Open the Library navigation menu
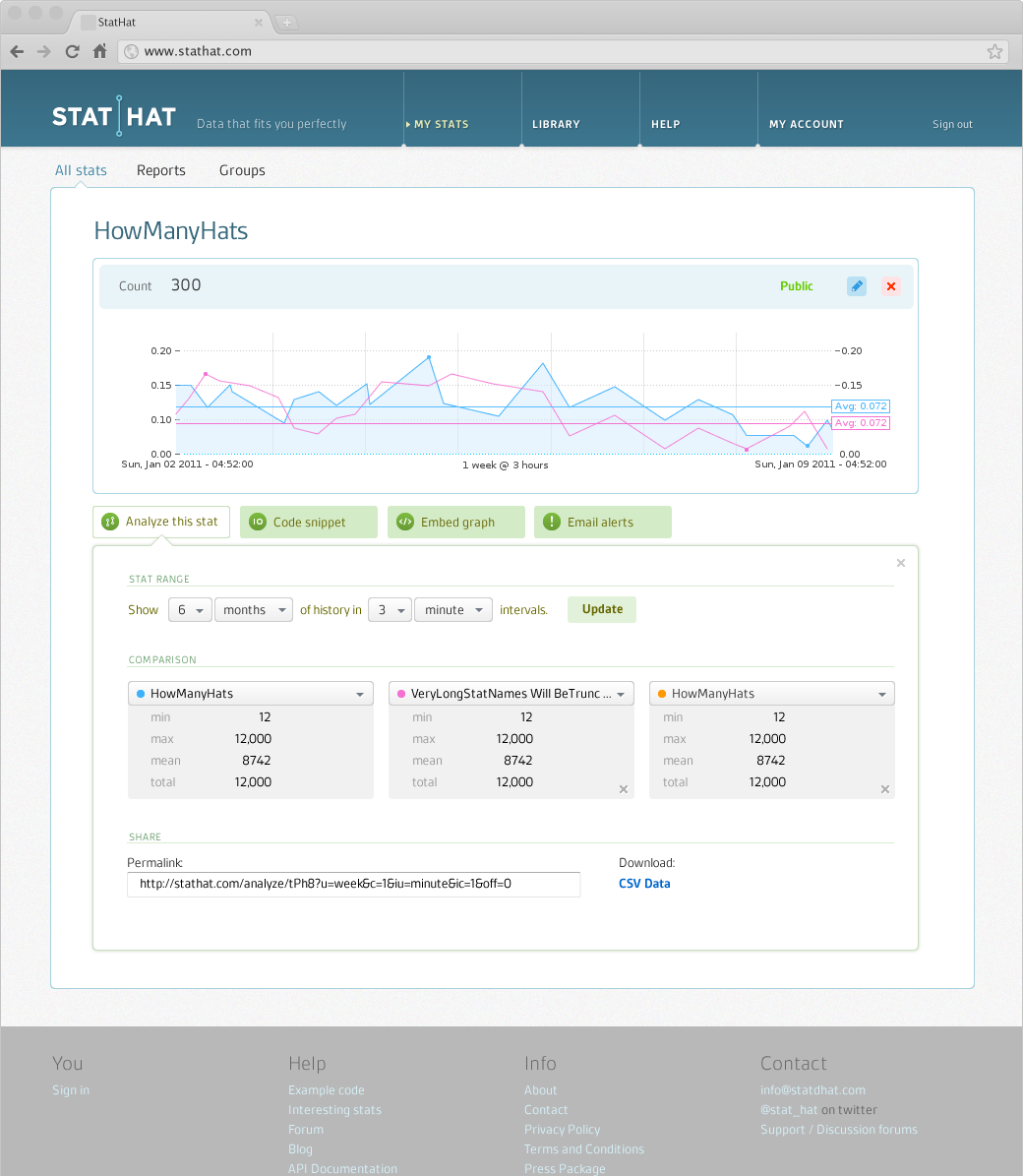The height and width of the screenshot is (1176, 1023). point(556,124)
